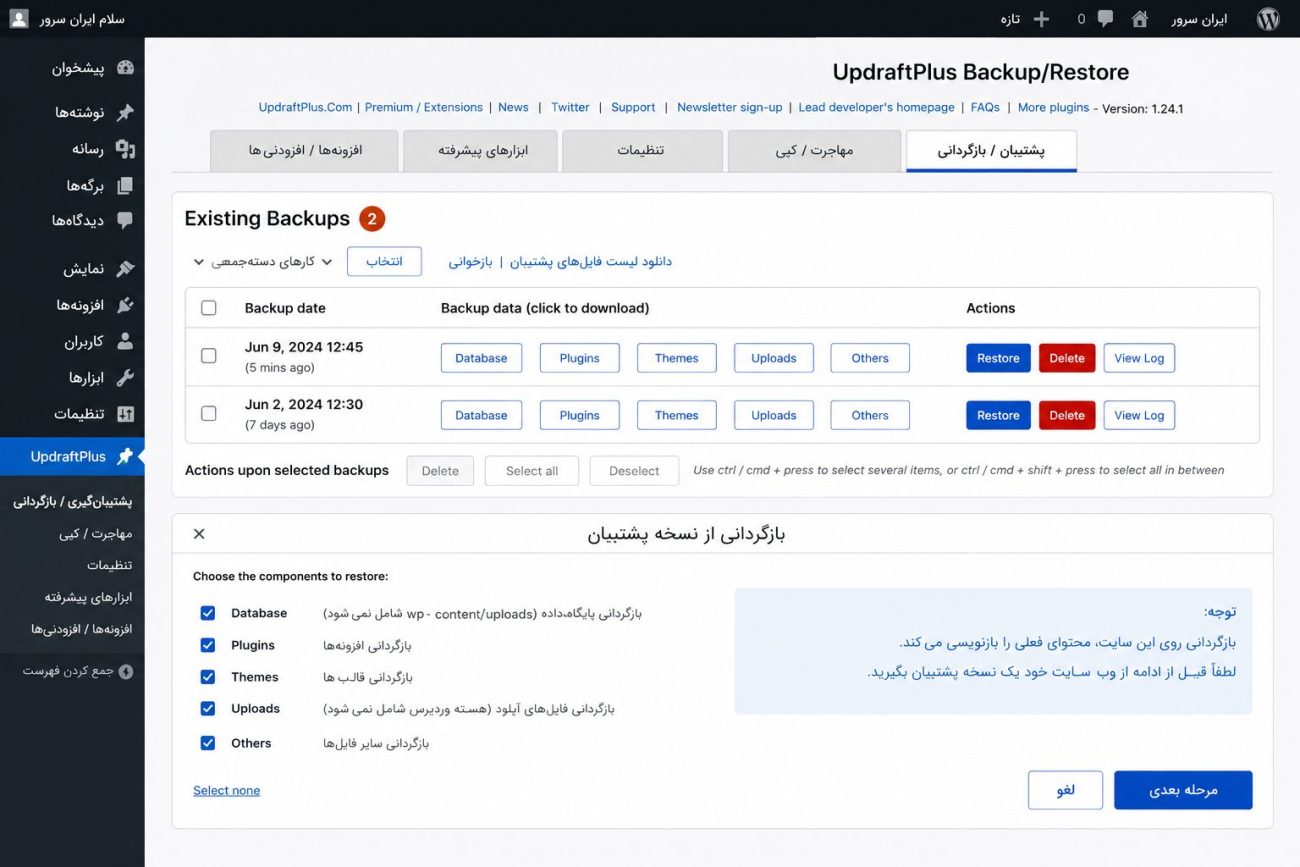
Task: Click the Deselect button
Action: (634, 471)
